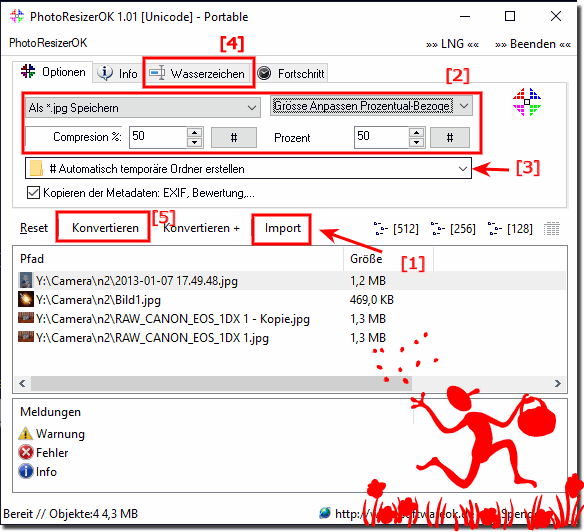Click the Warnung warning icon
Image resolution: width=584 pixels, height=532 pixels.
coord(26,433)
